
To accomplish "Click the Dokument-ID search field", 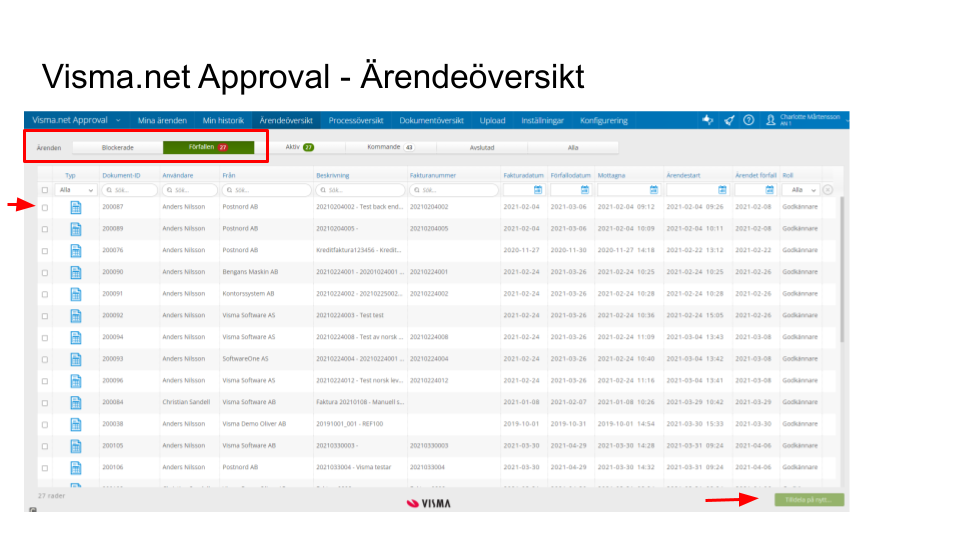I will (x=129, y=190).
